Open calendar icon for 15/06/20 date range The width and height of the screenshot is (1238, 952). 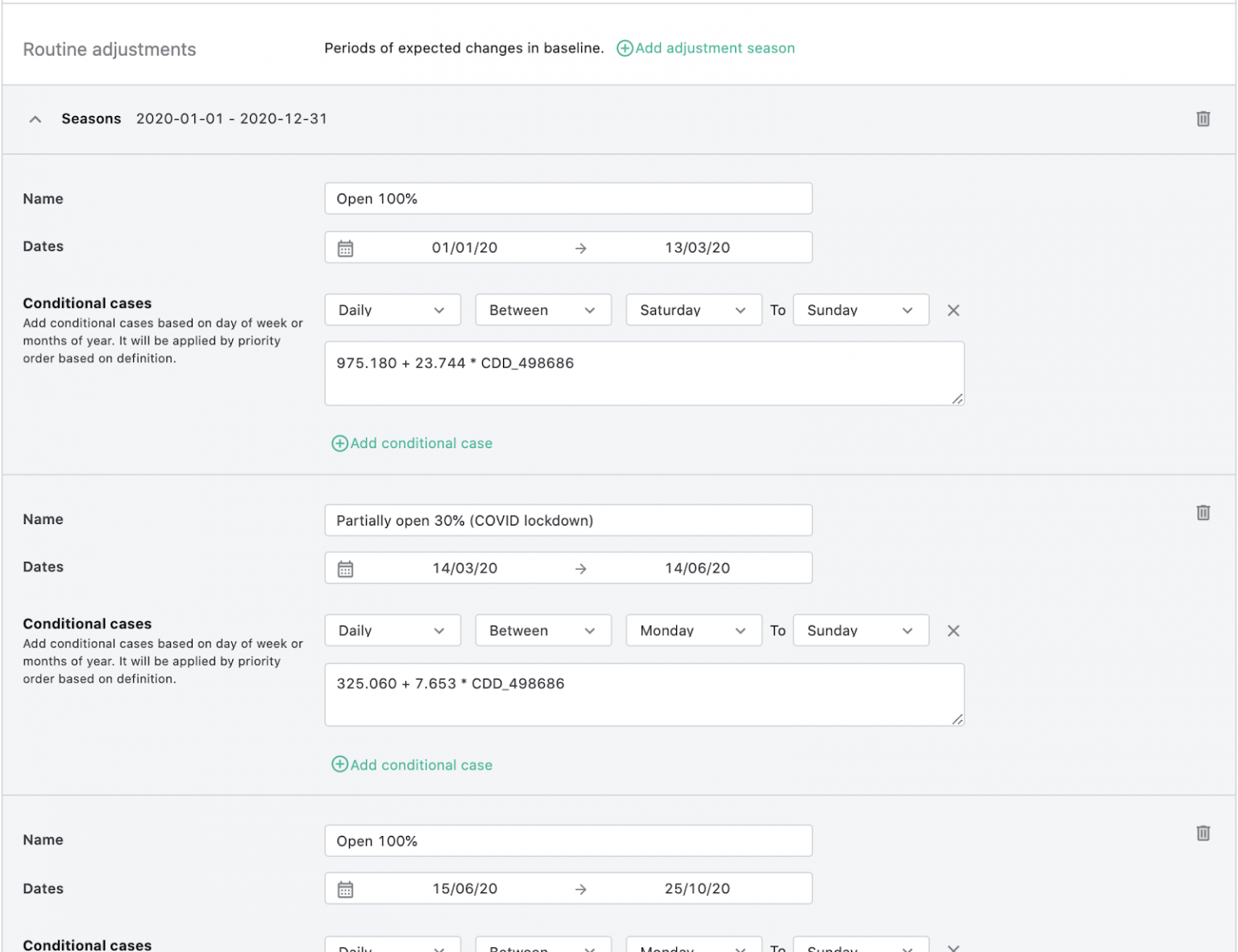point(345,889)
